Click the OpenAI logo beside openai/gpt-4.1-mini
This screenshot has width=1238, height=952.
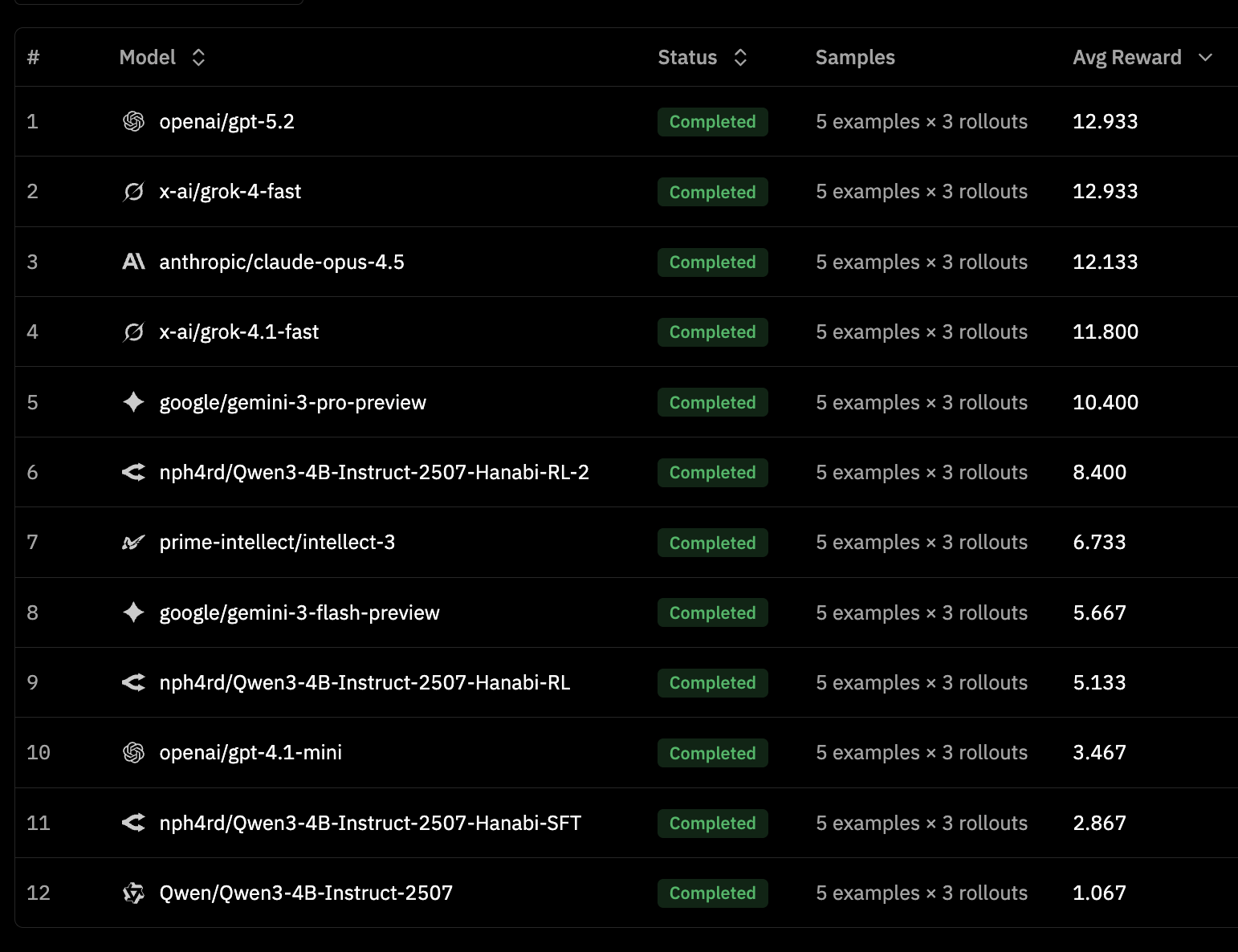click(133, 752)
